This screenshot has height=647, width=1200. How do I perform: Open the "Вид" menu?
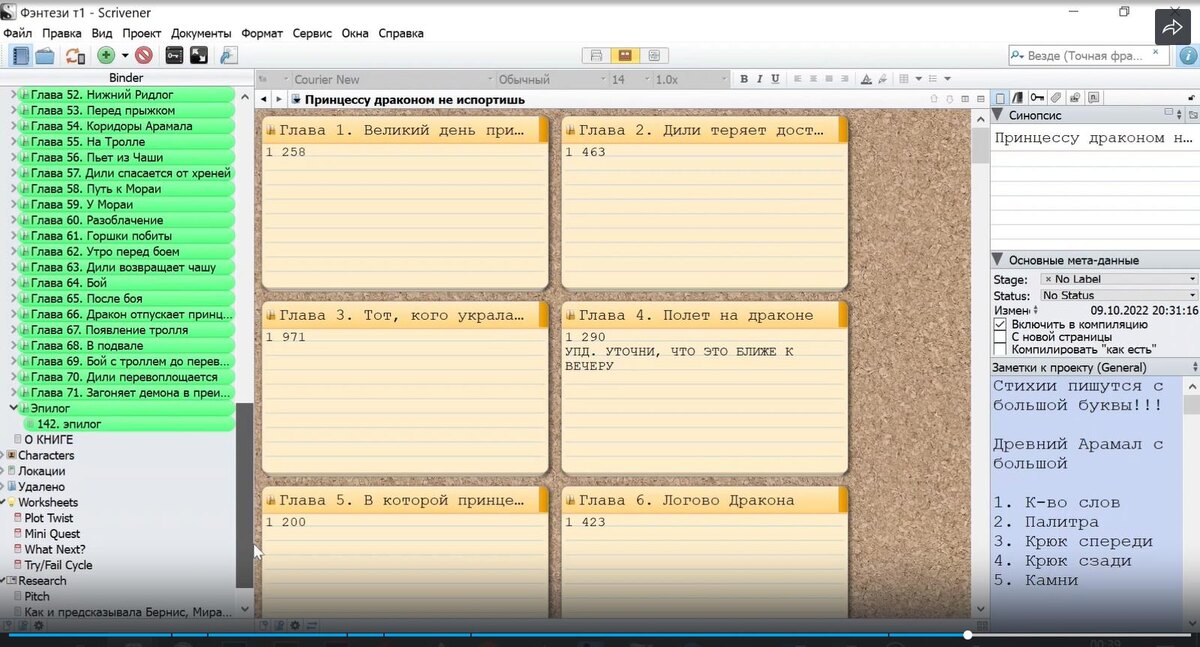(102, 33)
